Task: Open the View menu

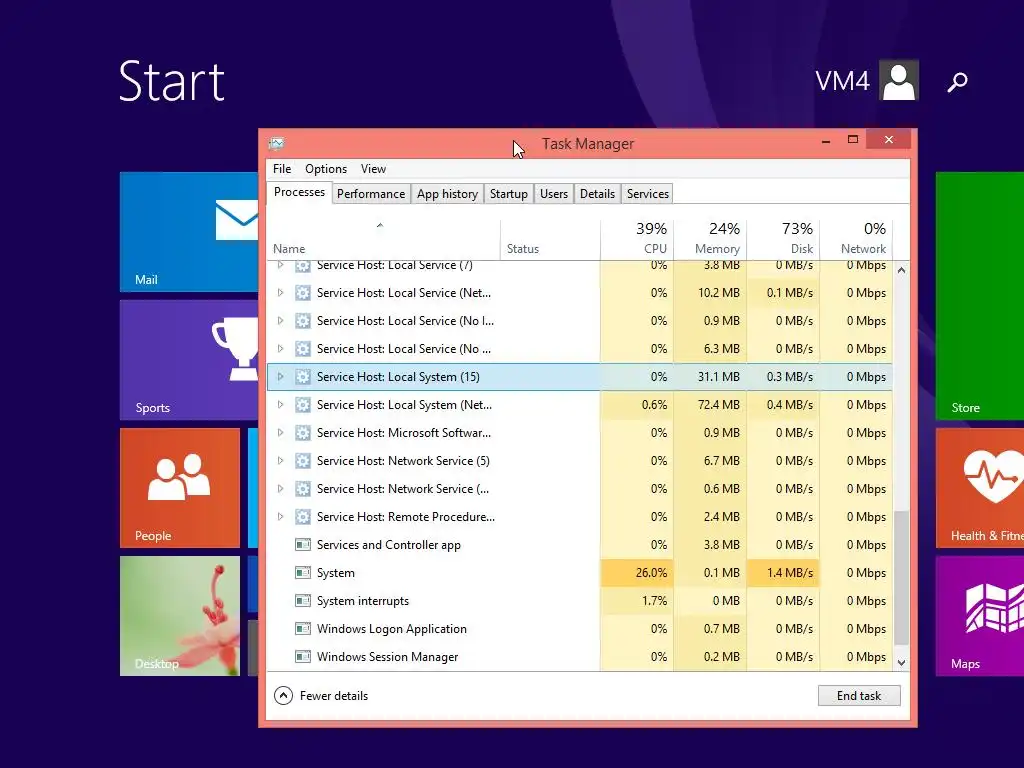Action: point(374,168)
